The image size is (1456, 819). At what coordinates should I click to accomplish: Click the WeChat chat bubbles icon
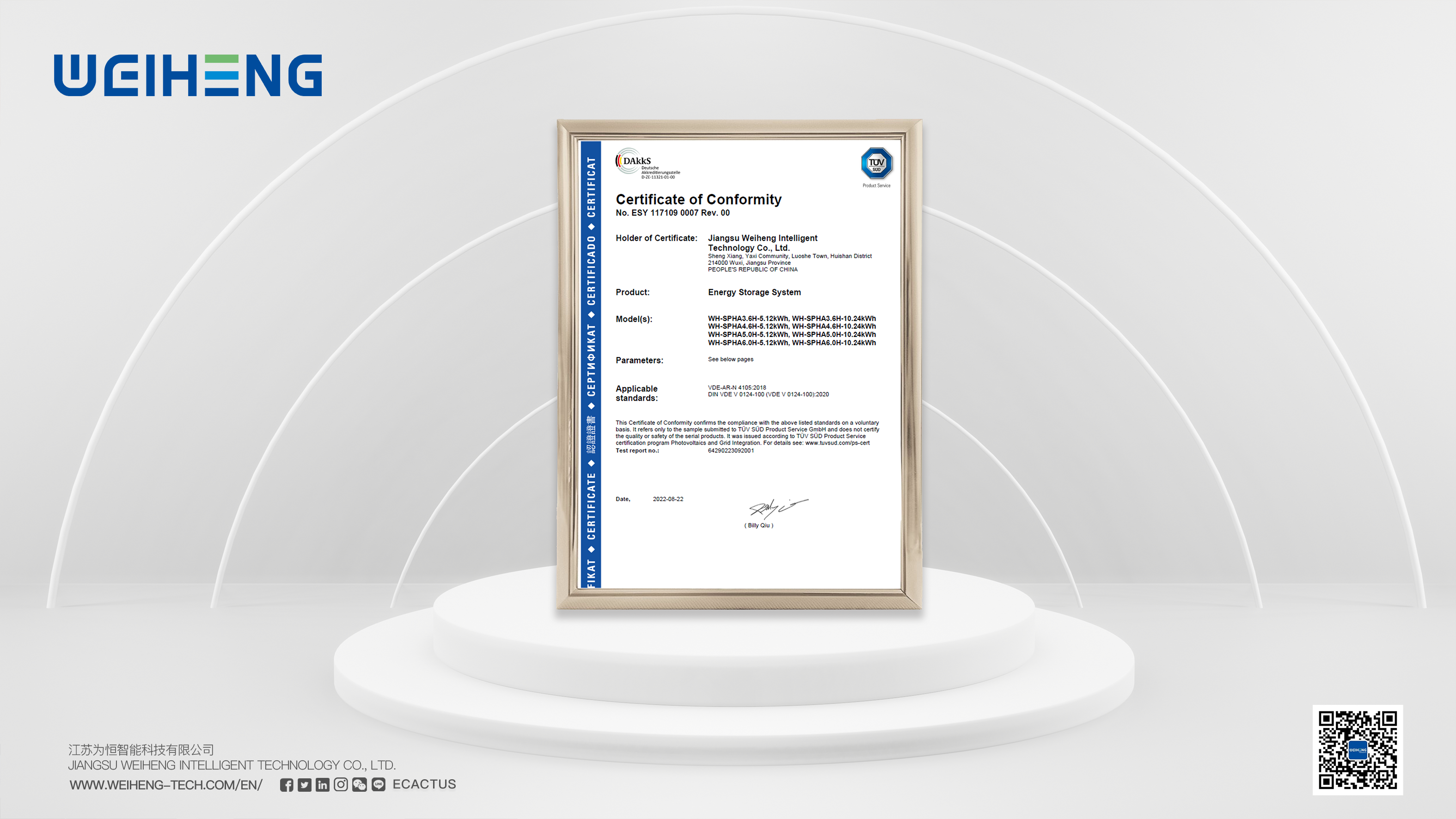(360, 784)
